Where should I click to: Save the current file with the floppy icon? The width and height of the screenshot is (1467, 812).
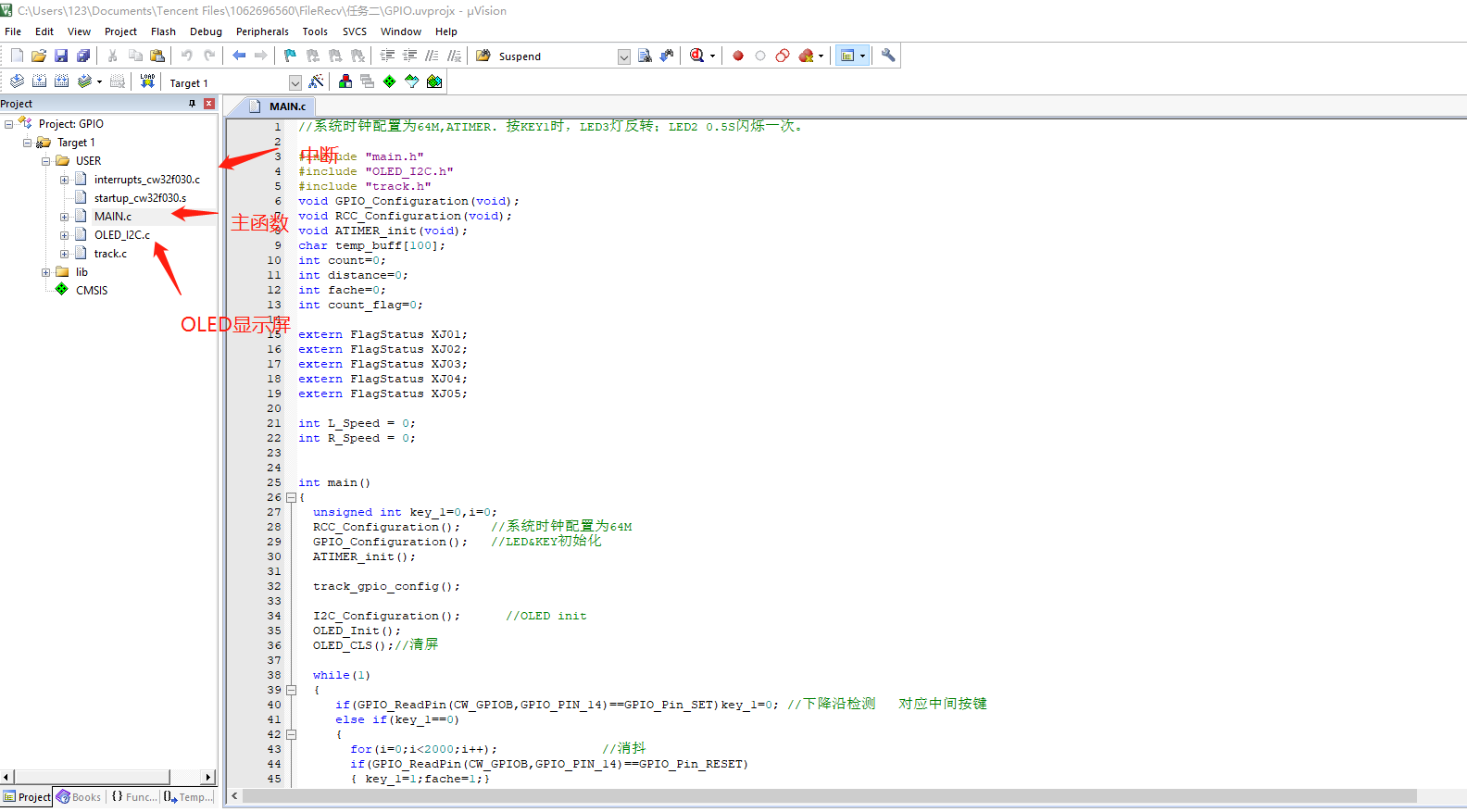point(61,56)
